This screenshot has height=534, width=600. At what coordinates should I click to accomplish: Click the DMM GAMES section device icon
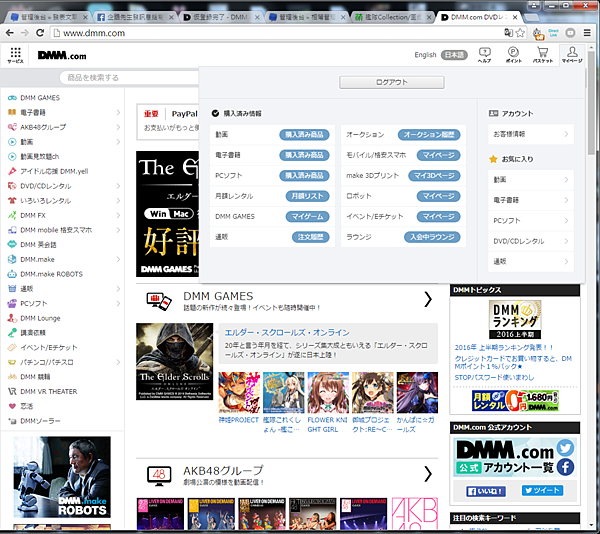[159, 301]
